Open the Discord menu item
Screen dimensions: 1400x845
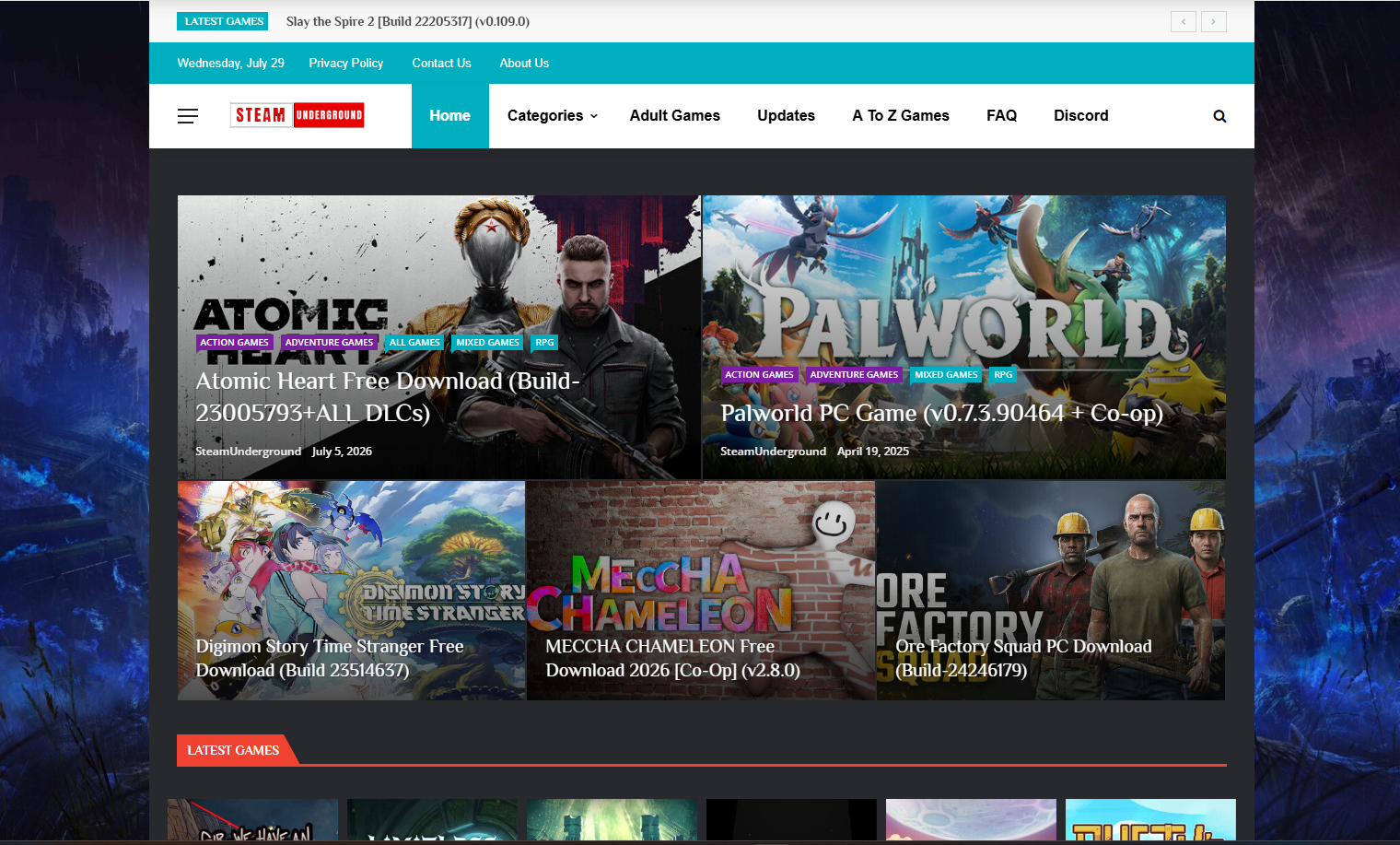coord(1081,116)
